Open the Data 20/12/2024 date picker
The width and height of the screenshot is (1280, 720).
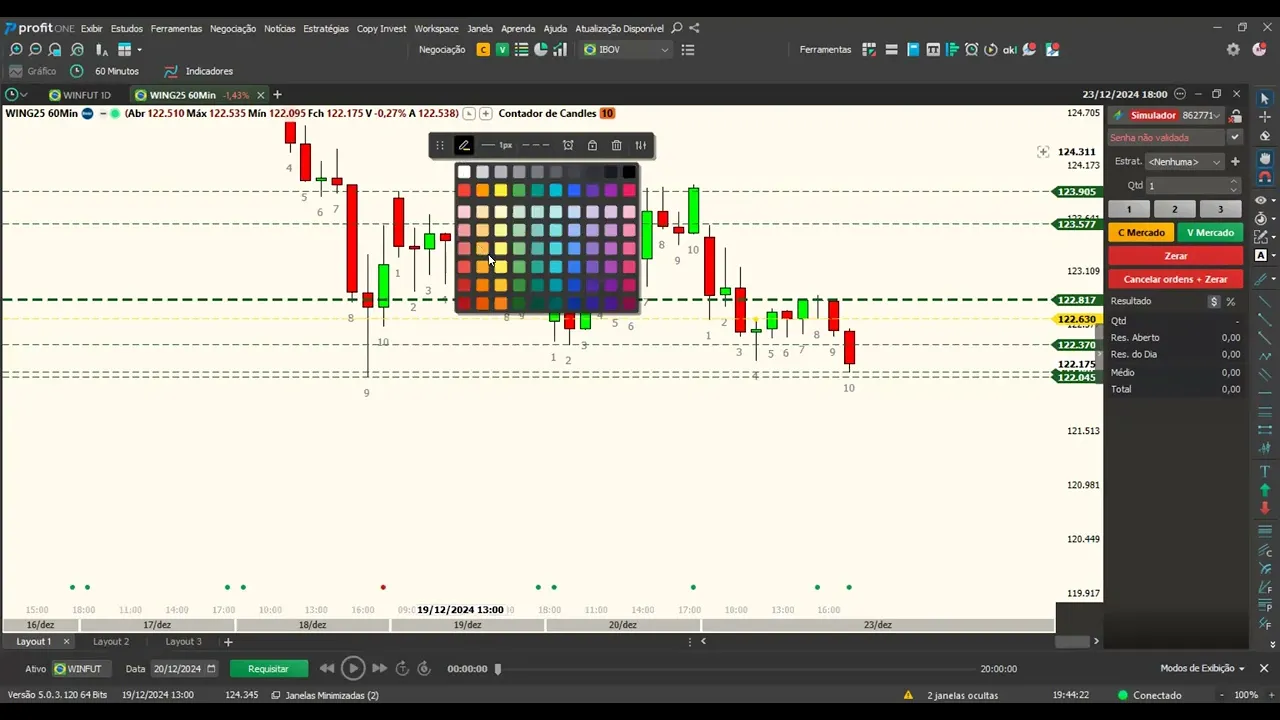(184, 668)
